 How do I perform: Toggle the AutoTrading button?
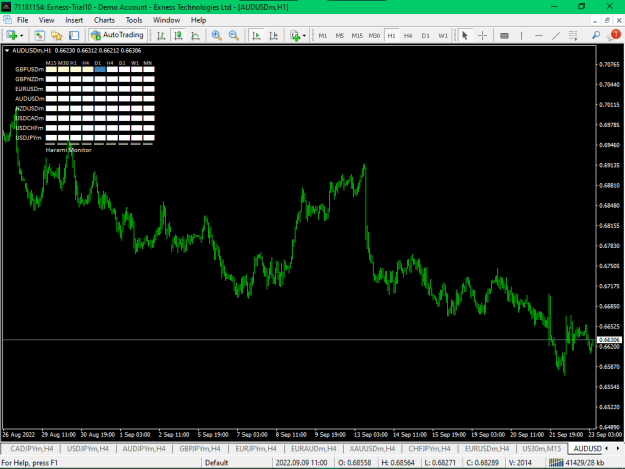click(117, 35)
